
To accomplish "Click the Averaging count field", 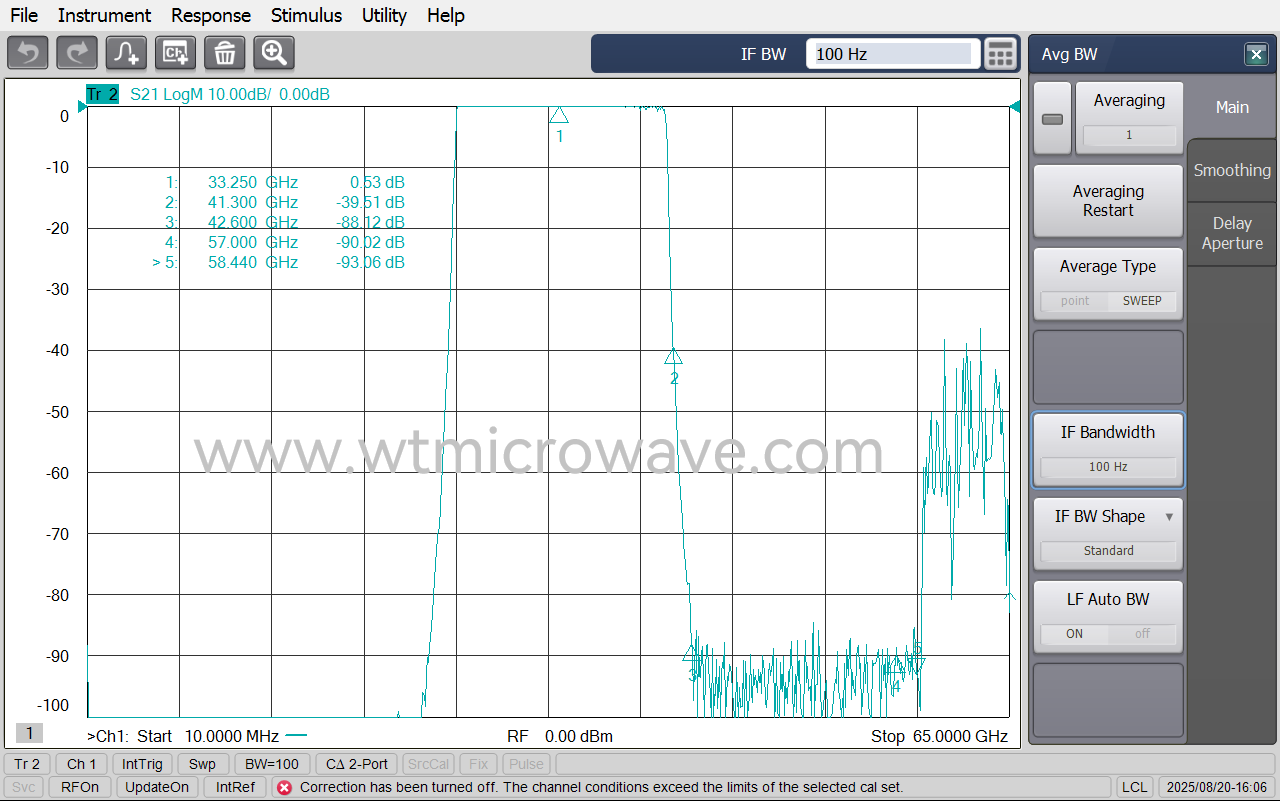I will (x=1129, y=135).
